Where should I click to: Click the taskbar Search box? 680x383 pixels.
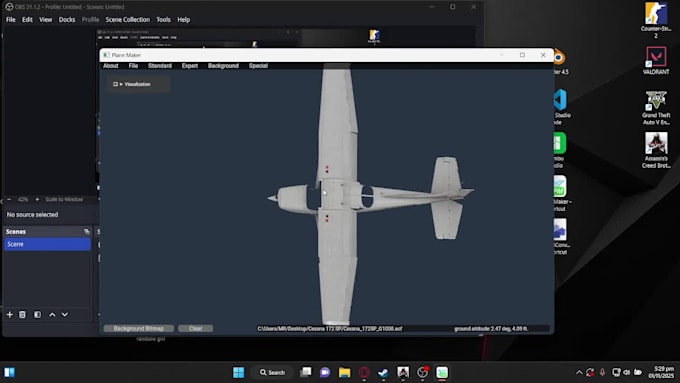coord(273,372)
